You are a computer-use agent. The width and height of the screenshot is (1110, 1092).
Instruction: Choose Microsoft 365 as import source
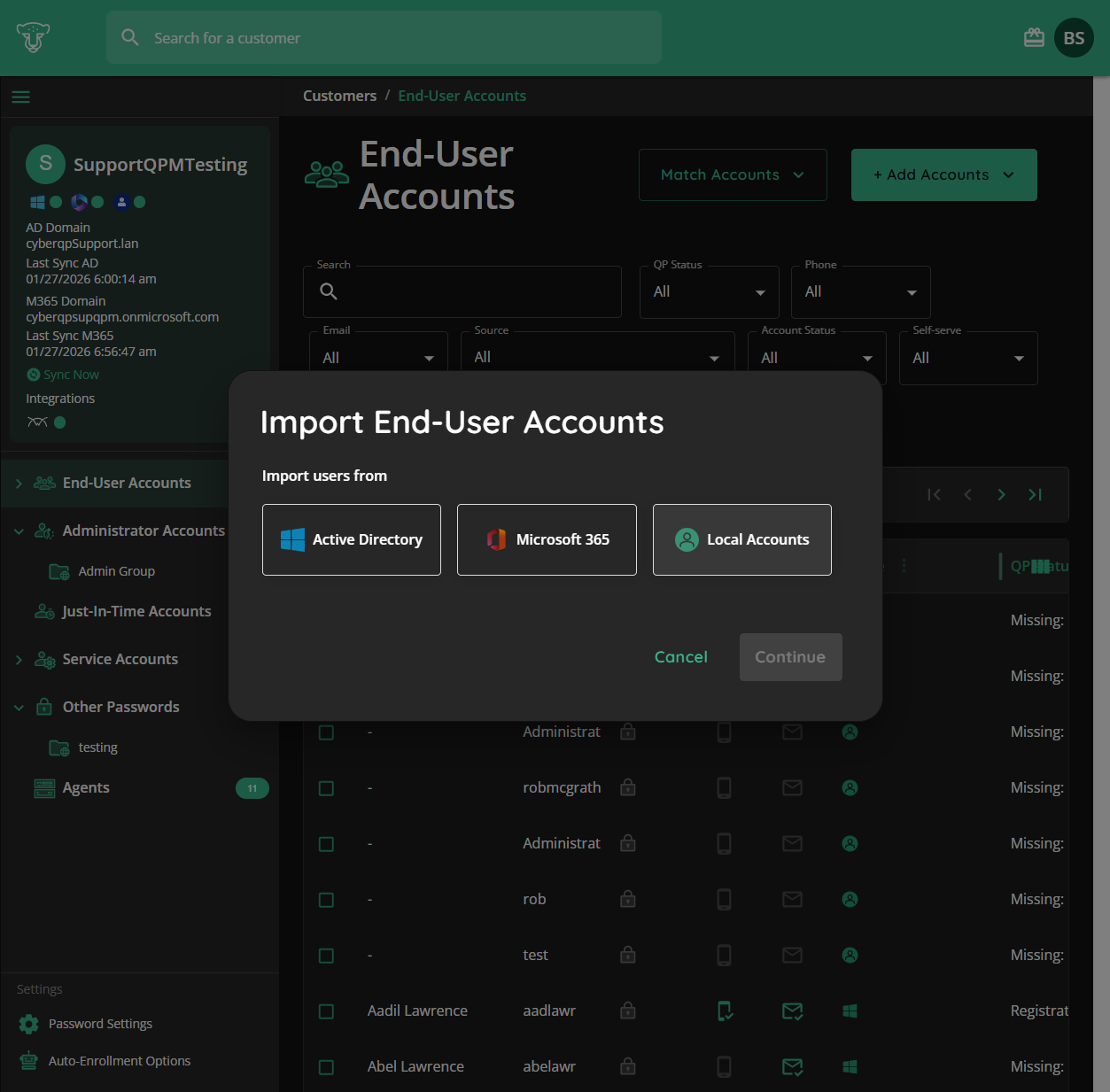pyautogui.click(x=547, y=539)
